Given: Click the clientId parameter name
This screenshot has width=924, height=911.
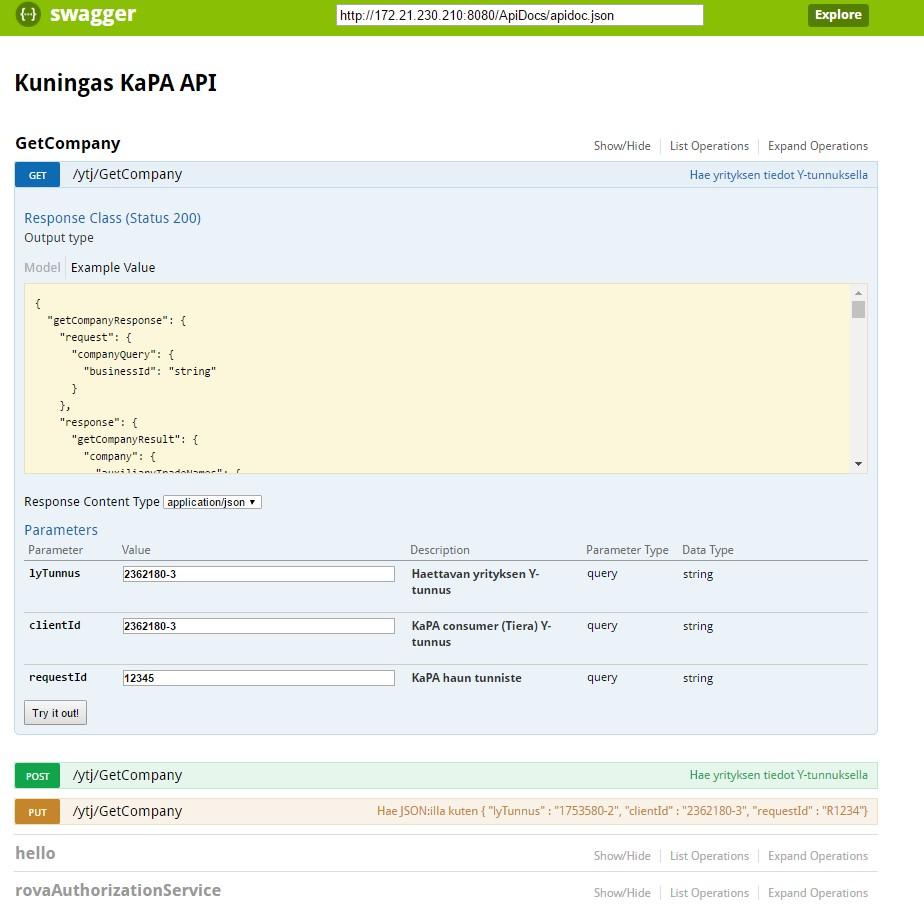Looking at the screenshot, I should (55, 625).
